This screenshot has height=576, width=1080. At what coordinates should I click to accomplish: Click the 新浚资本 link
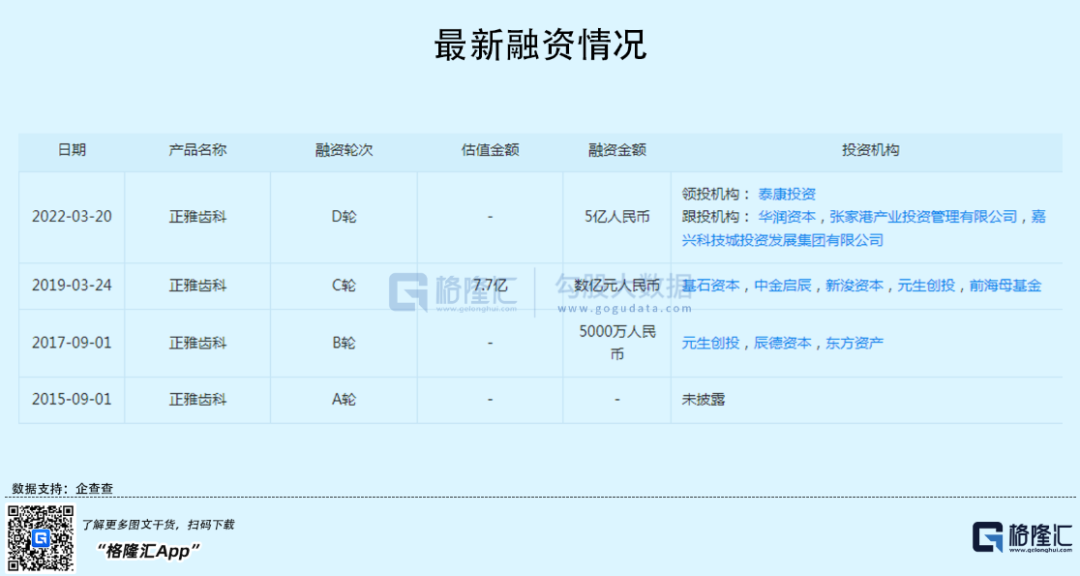coord(854,285)
